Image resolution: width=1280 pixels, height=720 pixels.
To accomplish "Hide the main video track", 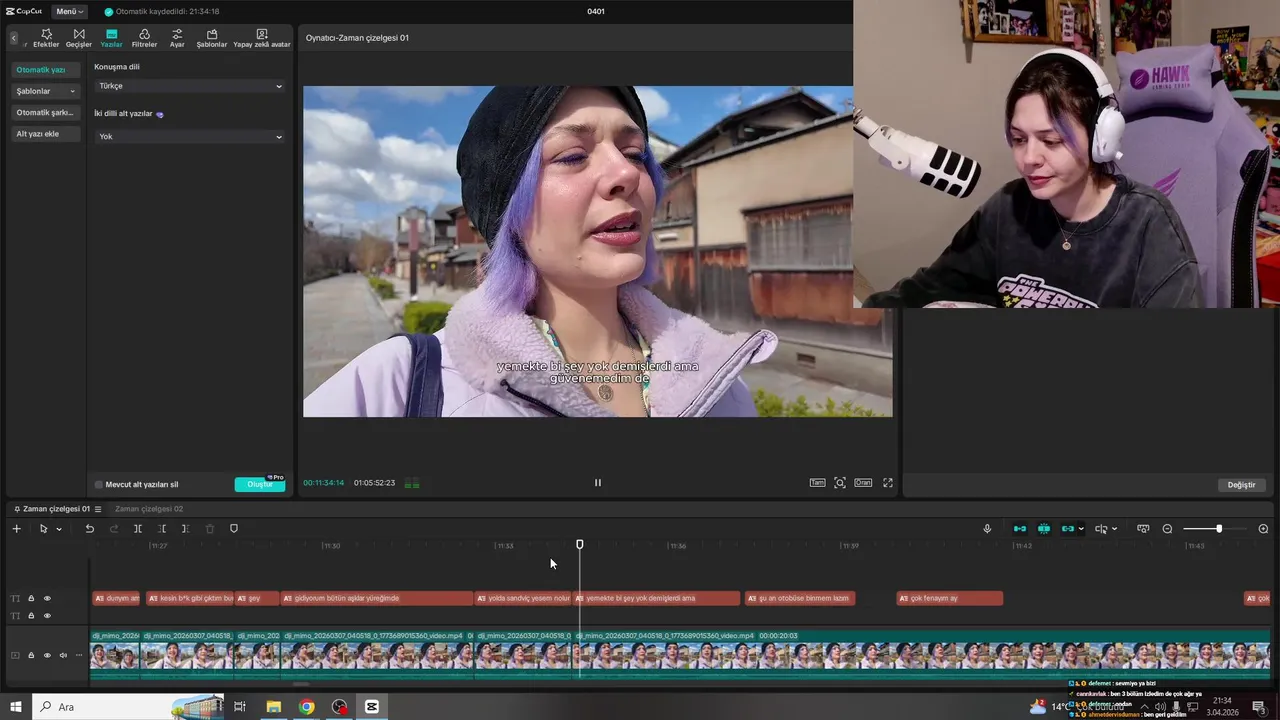I will (47, 656).
